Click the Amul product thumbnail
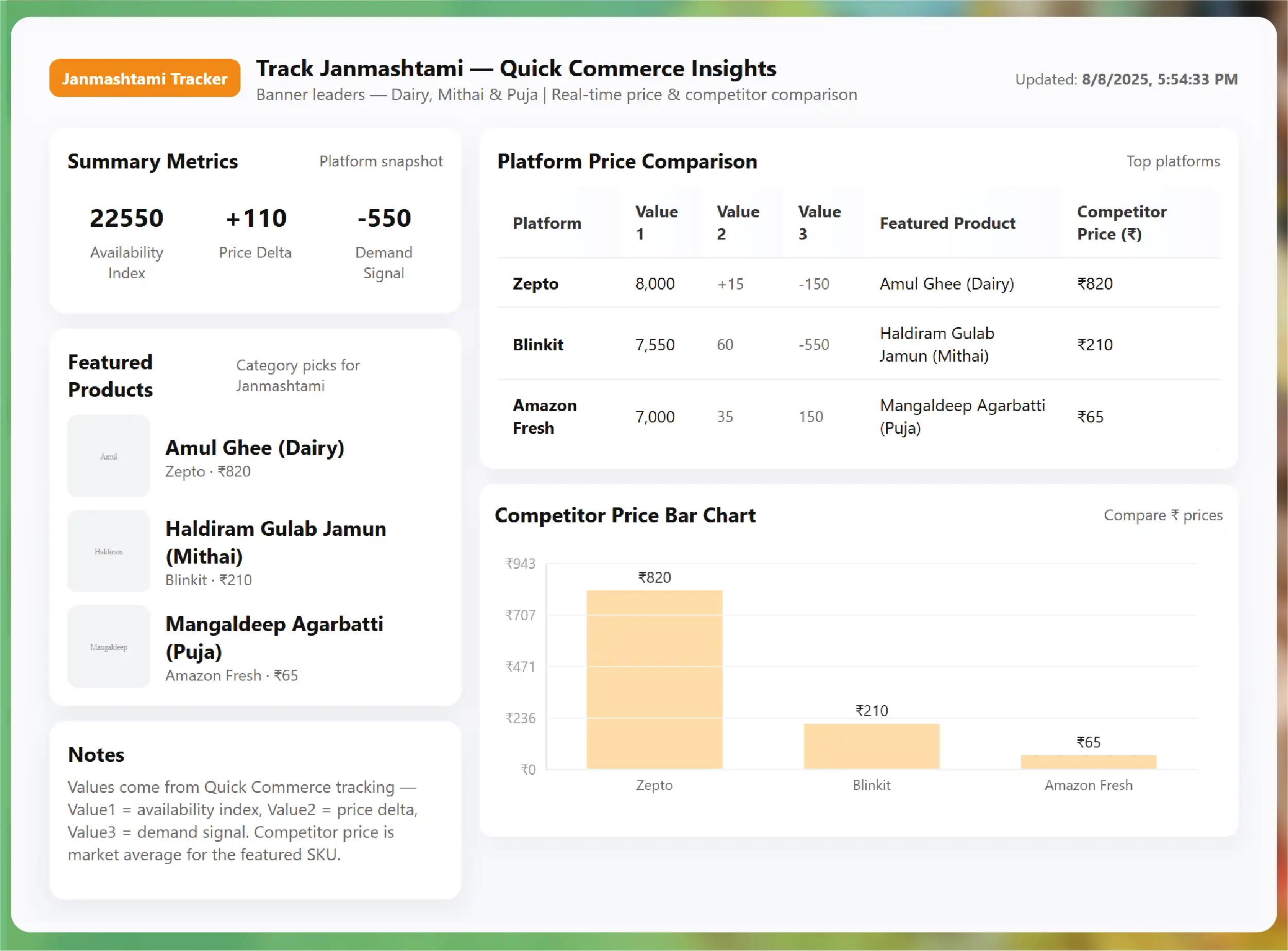 [109, 456]
